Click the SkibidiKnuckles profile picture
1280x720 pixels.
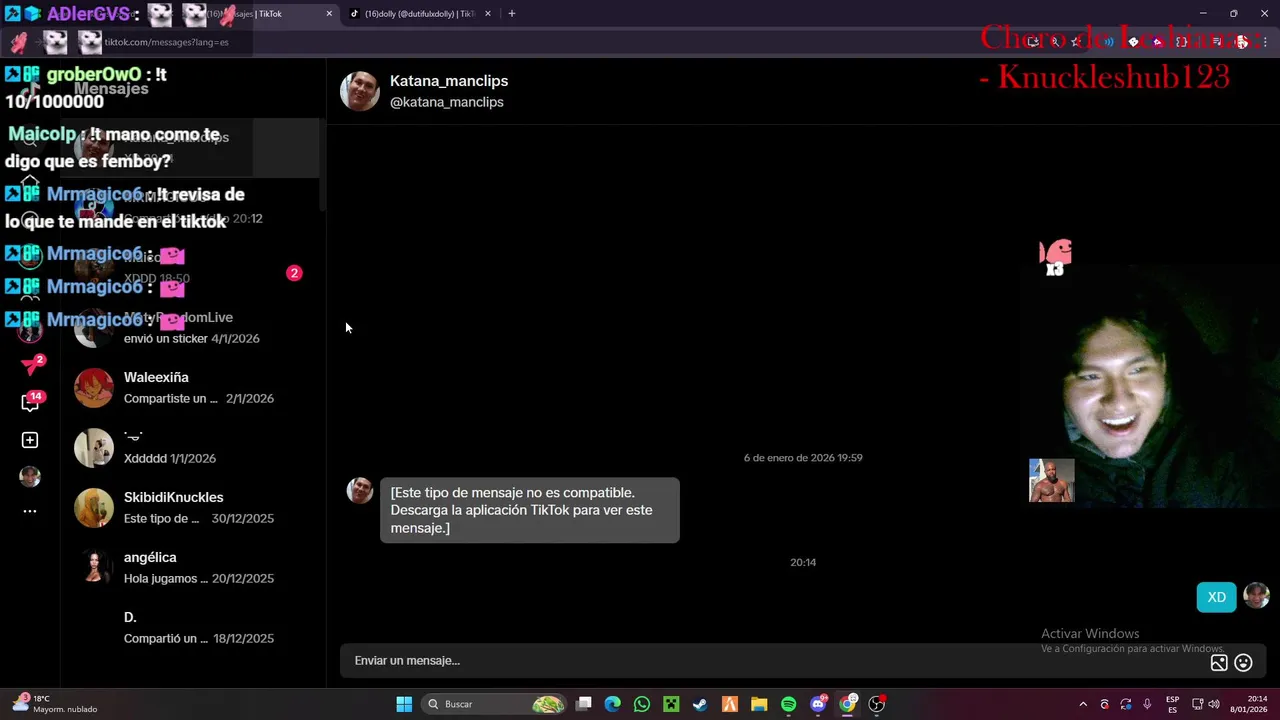(x=94, y=508)
